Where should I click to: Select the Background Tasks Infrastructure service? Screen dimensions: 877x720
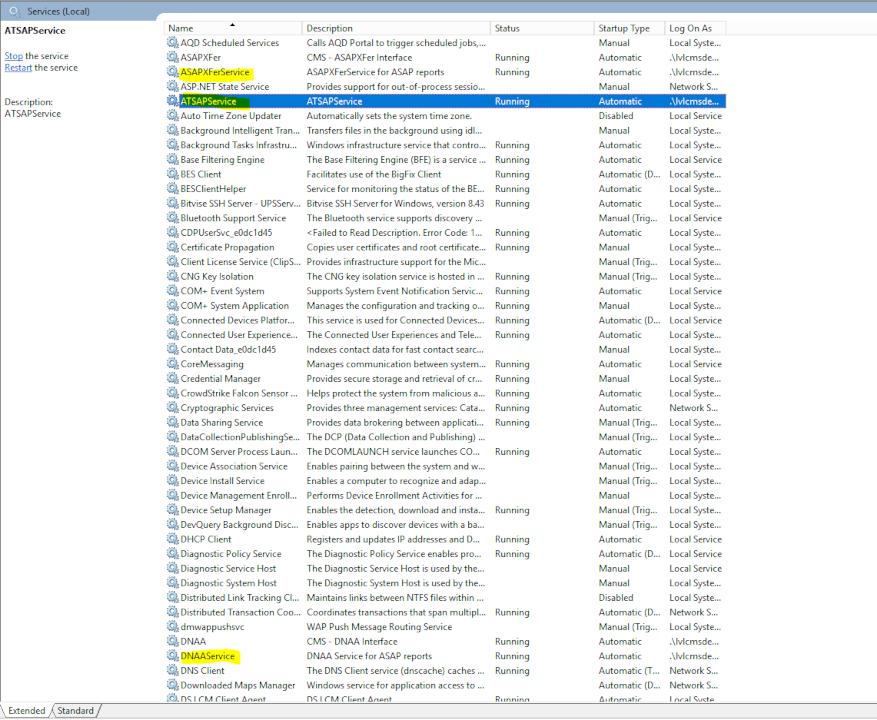click(x=445, y=145)
